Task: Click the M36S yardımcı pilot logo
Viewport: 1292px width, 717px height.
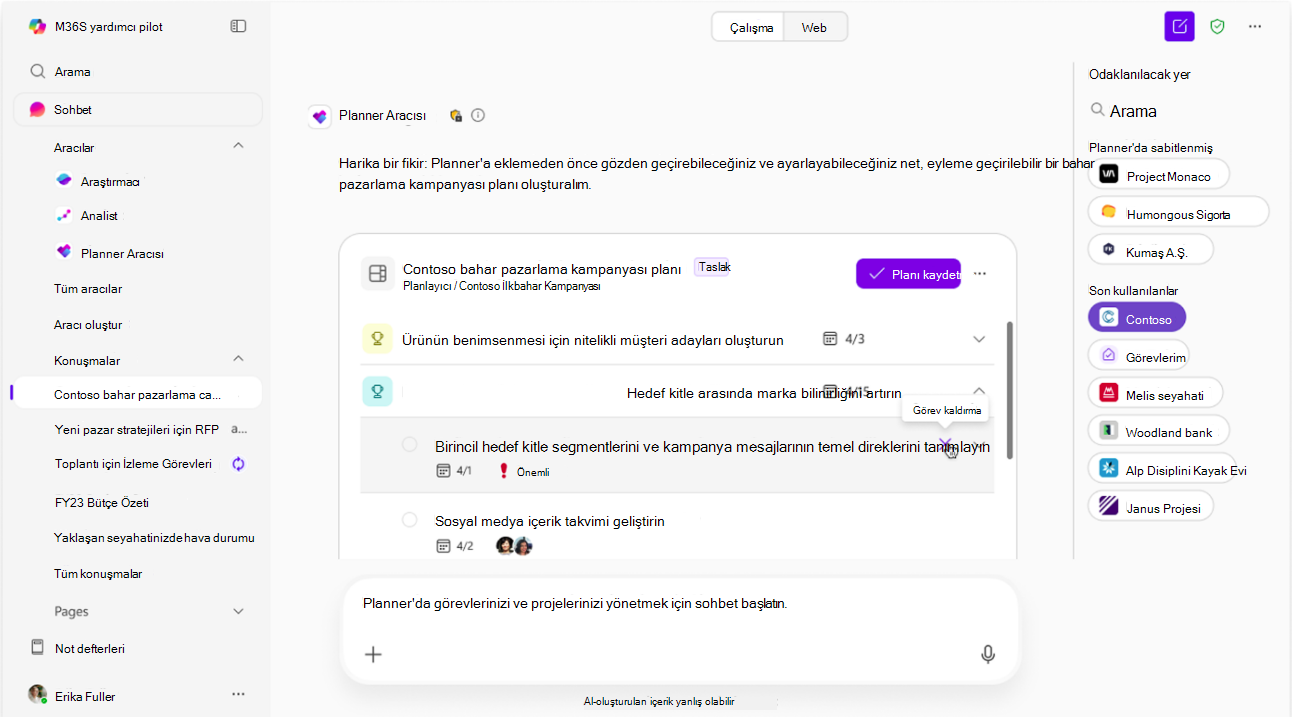Action: click(37, 27)
